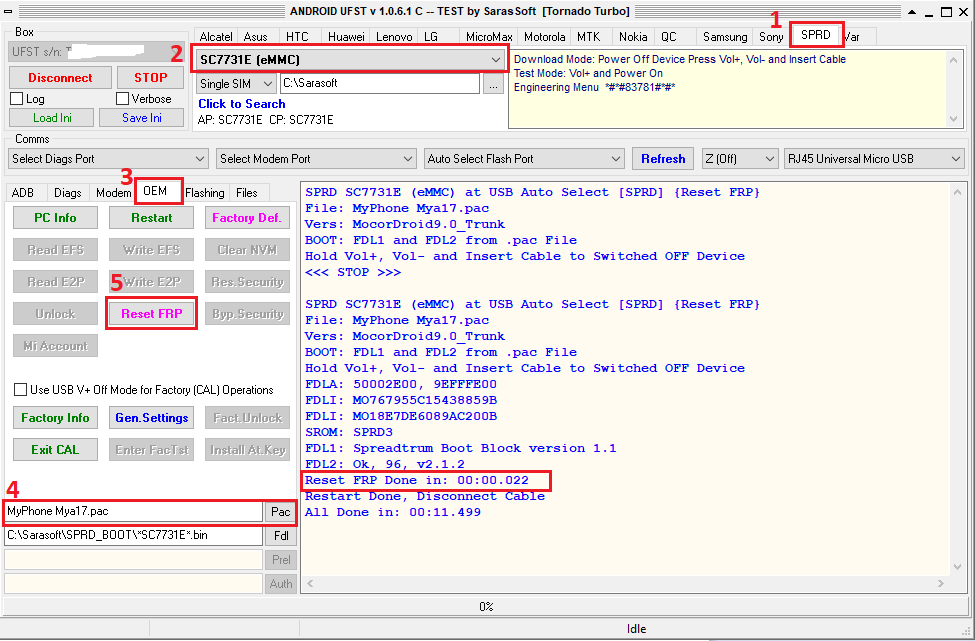
Task: Open the Files tab
Action: 247,193
